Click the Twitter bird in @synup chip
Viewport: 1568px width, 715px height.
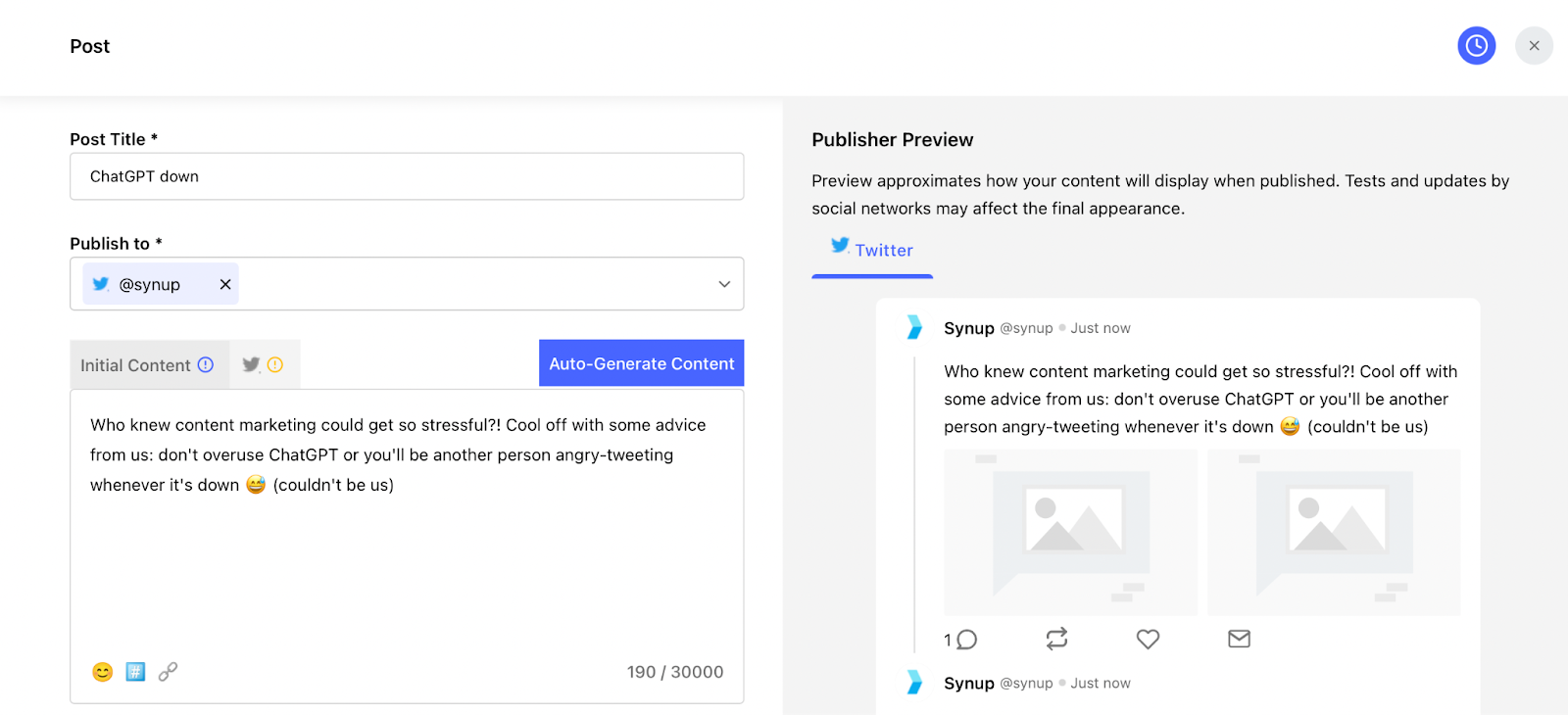pos(100,284)
